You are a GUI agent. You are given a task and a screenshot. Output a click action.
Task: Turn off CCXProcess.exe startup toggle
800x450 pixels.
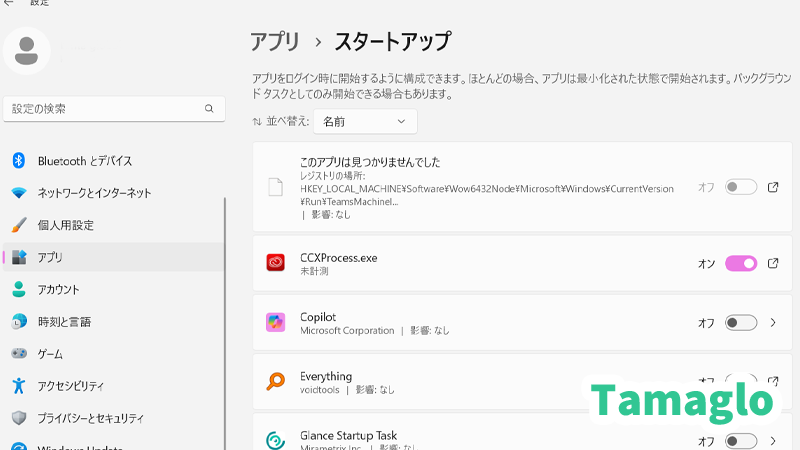(x=741, y=263)
